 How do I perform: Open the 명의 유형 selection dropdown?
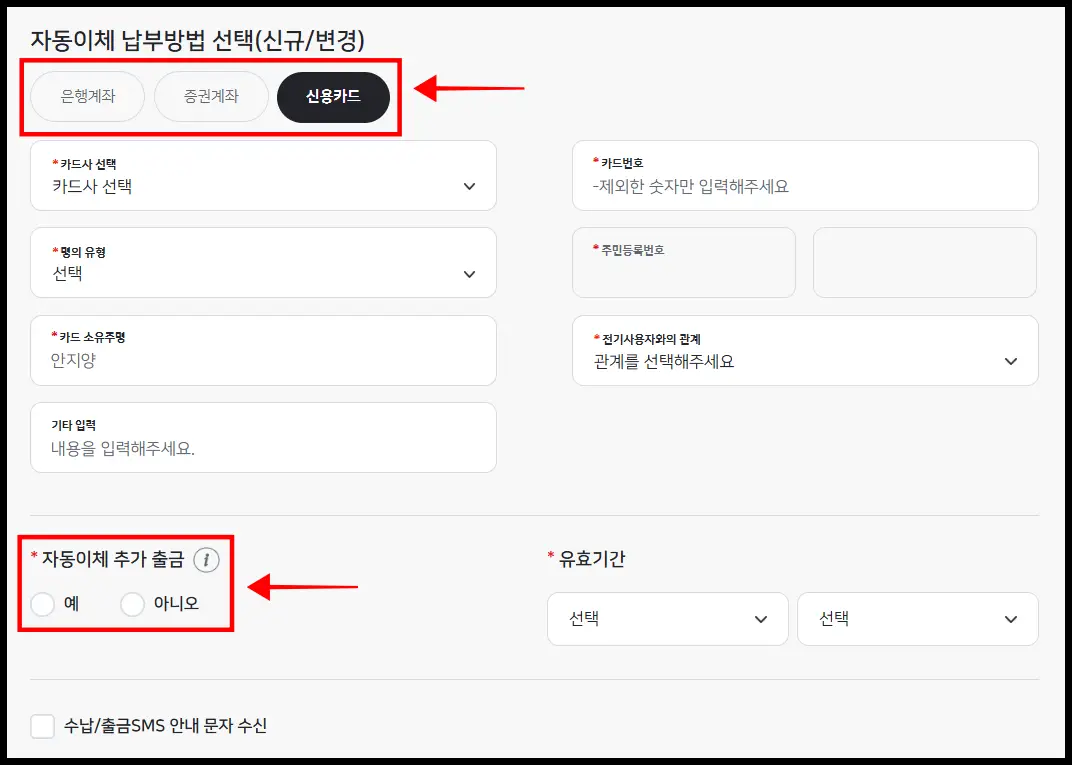coord(264,263)
